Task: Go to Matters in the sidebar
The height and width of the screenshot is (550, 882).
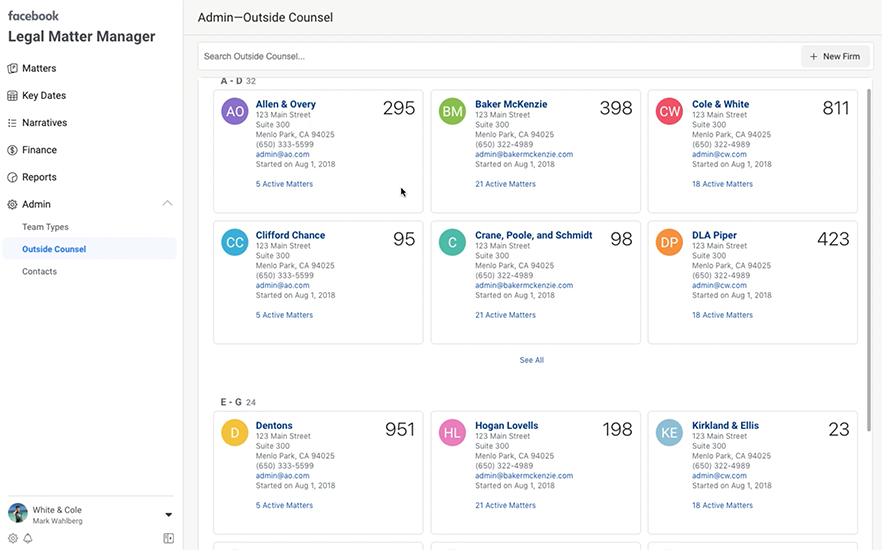Action: coord(39,69)
